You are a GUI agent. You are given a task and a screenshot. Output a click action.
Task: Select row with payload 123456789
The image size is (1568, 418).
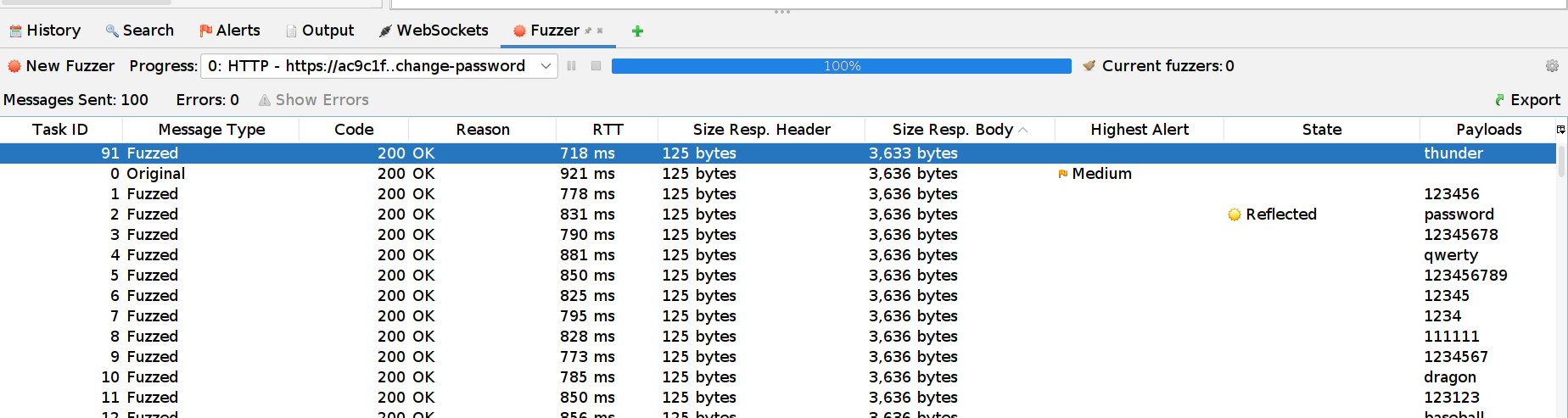click(x=778, y=276)
